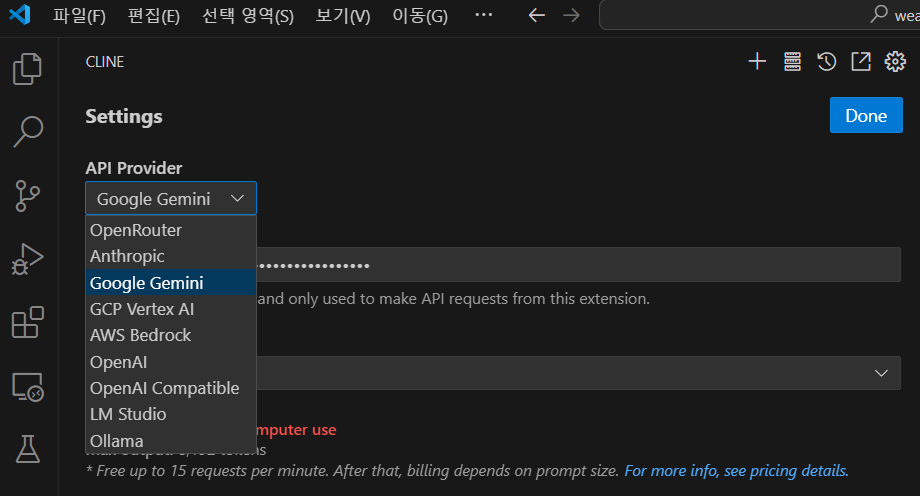Open the pricing details link
920x496 pixels.
tap(736, 471)
